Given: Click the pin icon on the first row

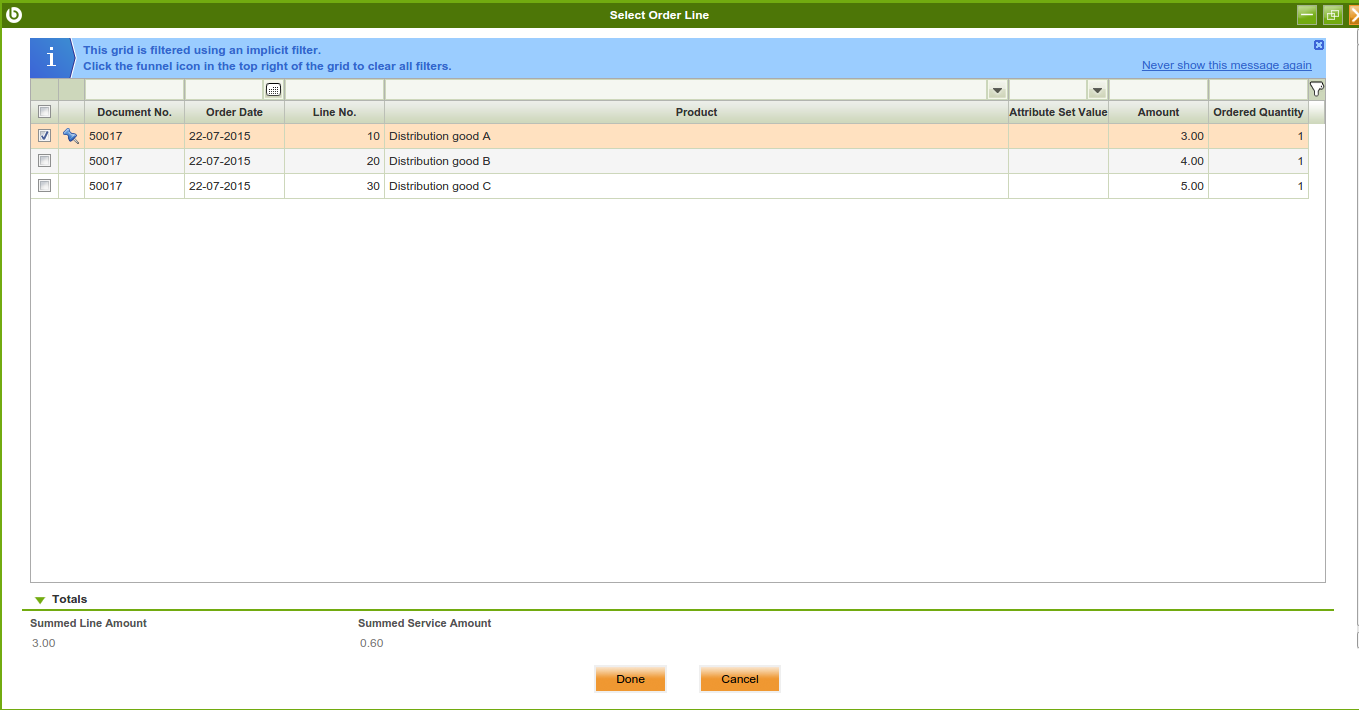Looking at the screenshot, I should [71, 136].
